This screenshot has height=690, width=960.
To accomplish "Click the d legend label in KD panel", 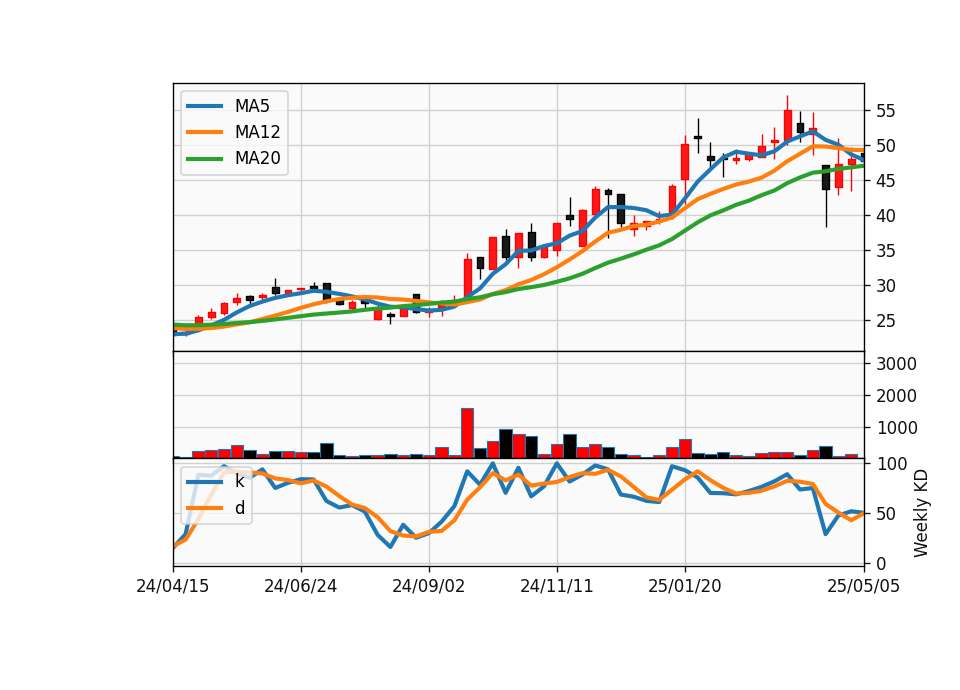I will (x=239, y=508).
